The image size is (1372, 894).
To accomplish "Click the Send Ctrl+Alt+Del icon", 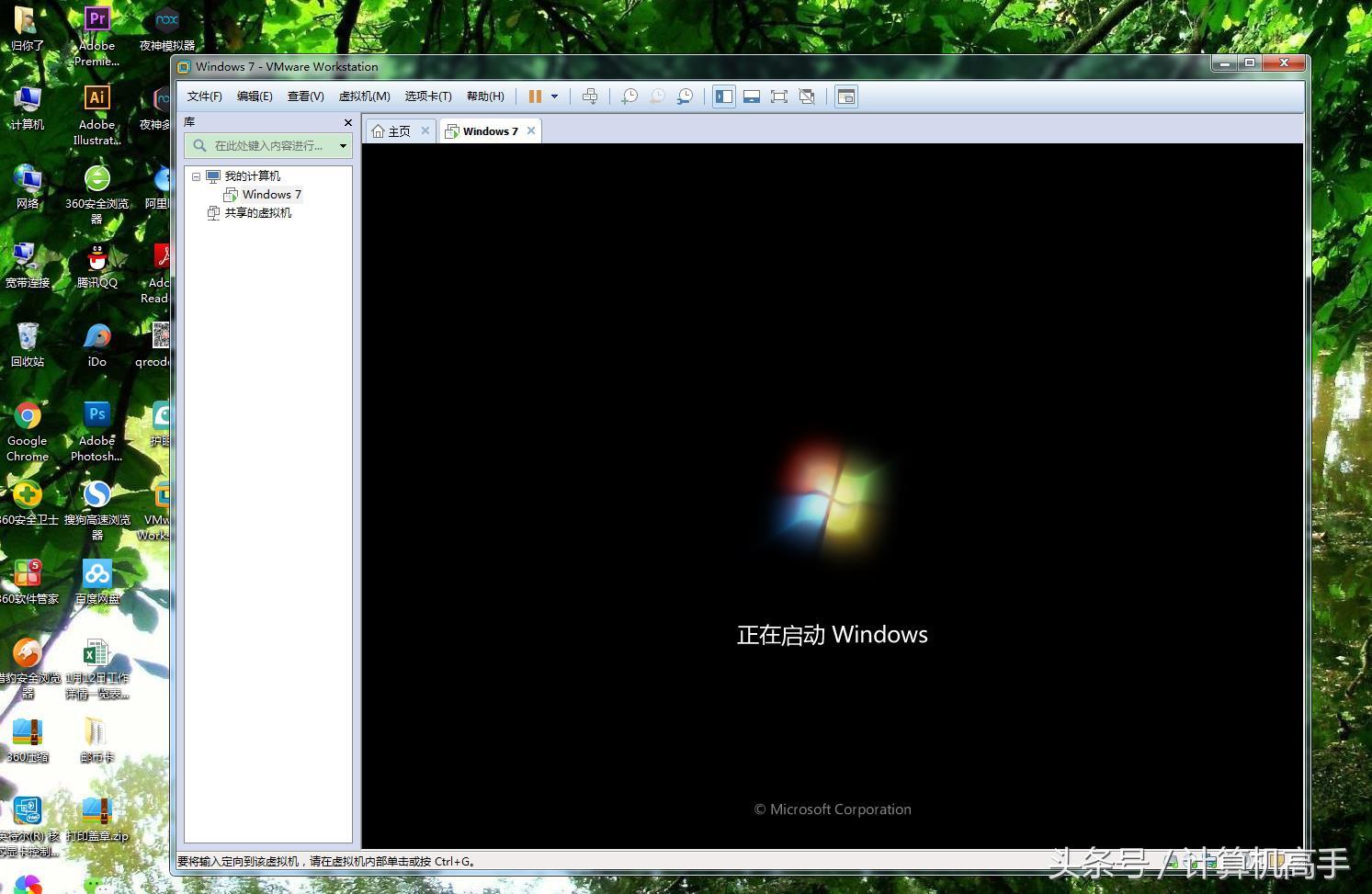I will click(x=590, y=96).
